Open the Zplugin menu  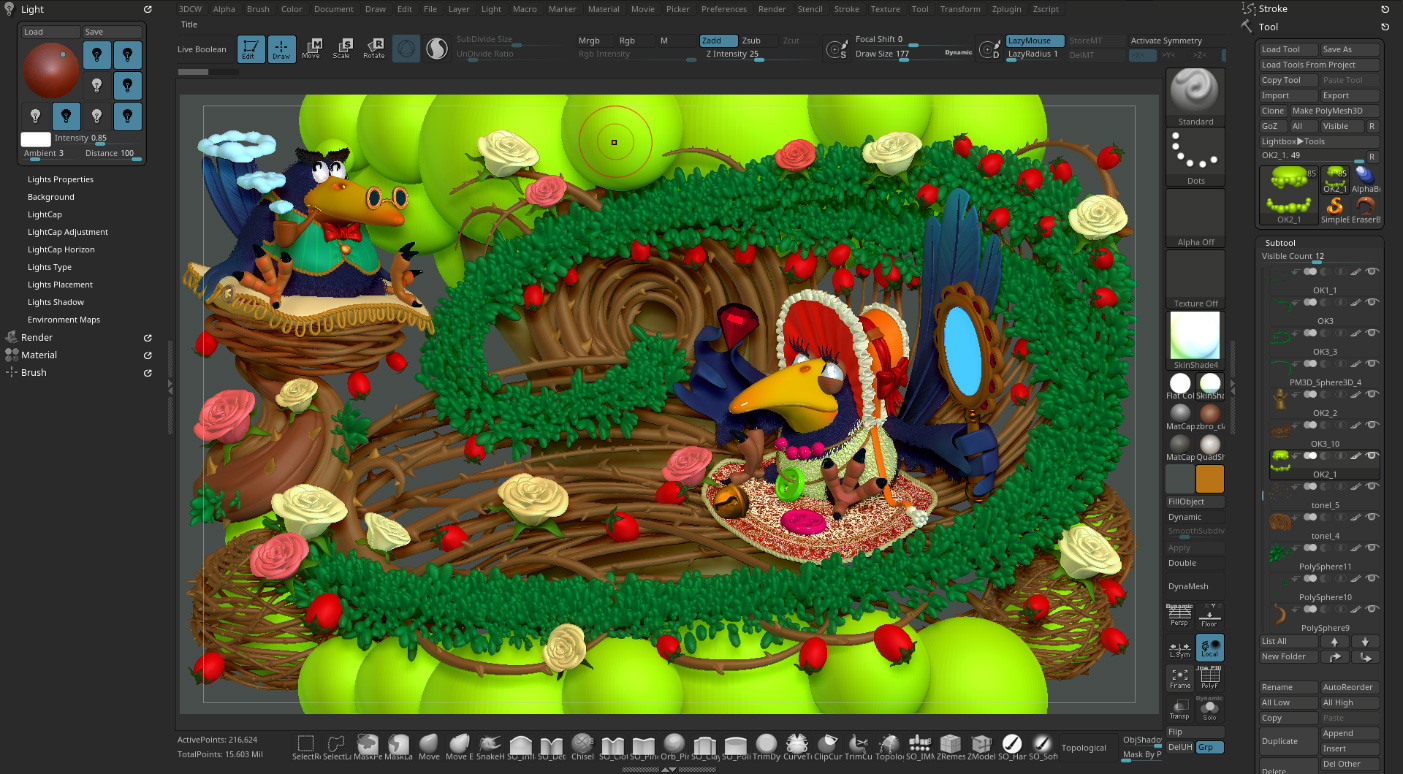1006,9
